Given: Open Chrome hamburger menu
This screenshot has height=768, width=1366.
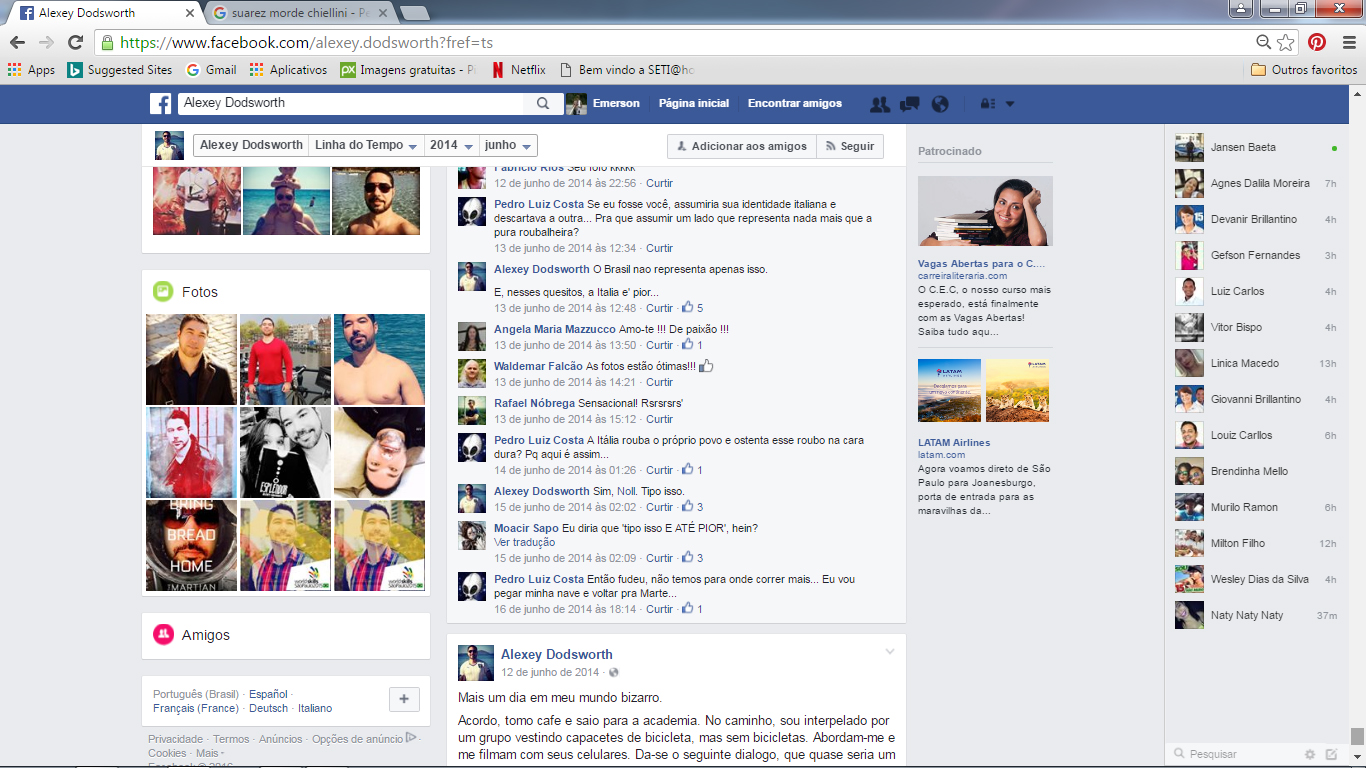Looking at the screenshot, I should [1349, 42].
